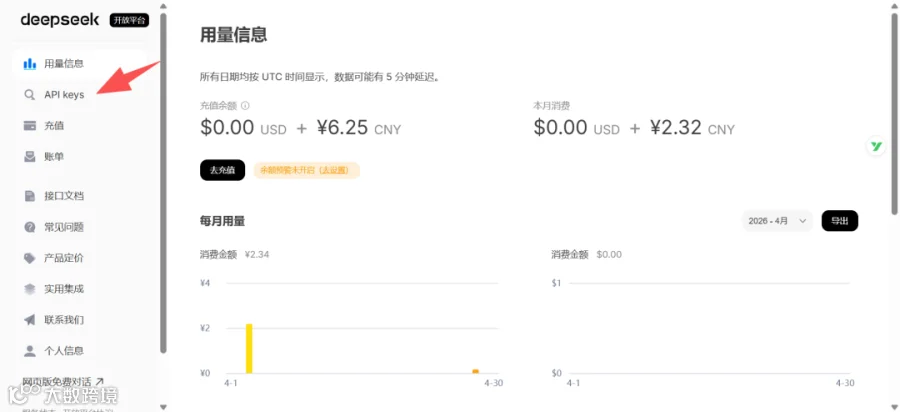900x412 pixels.
Task: Open the 网页版免费对话 external link
Action: tap(62, 382)
